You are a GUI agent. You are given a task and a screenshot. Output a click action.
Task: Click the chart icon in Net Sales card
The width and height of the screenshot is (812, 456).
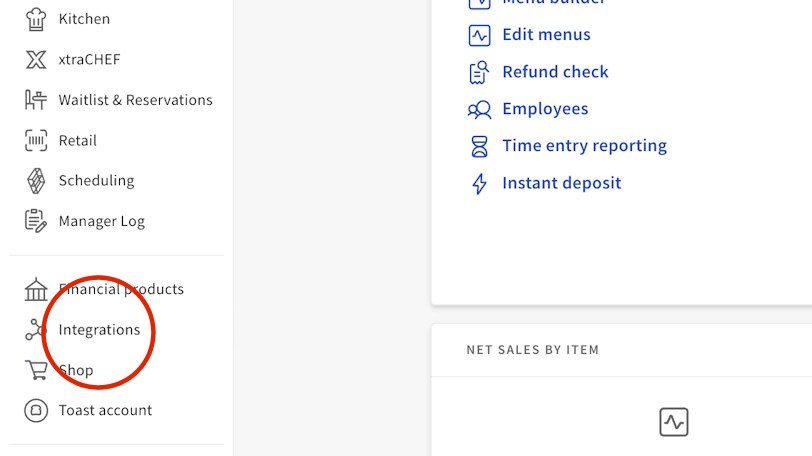click(x=674, y=422)
